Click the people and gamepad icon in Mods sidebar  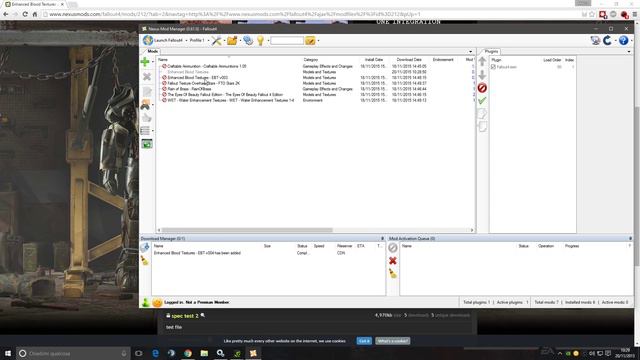145,104
